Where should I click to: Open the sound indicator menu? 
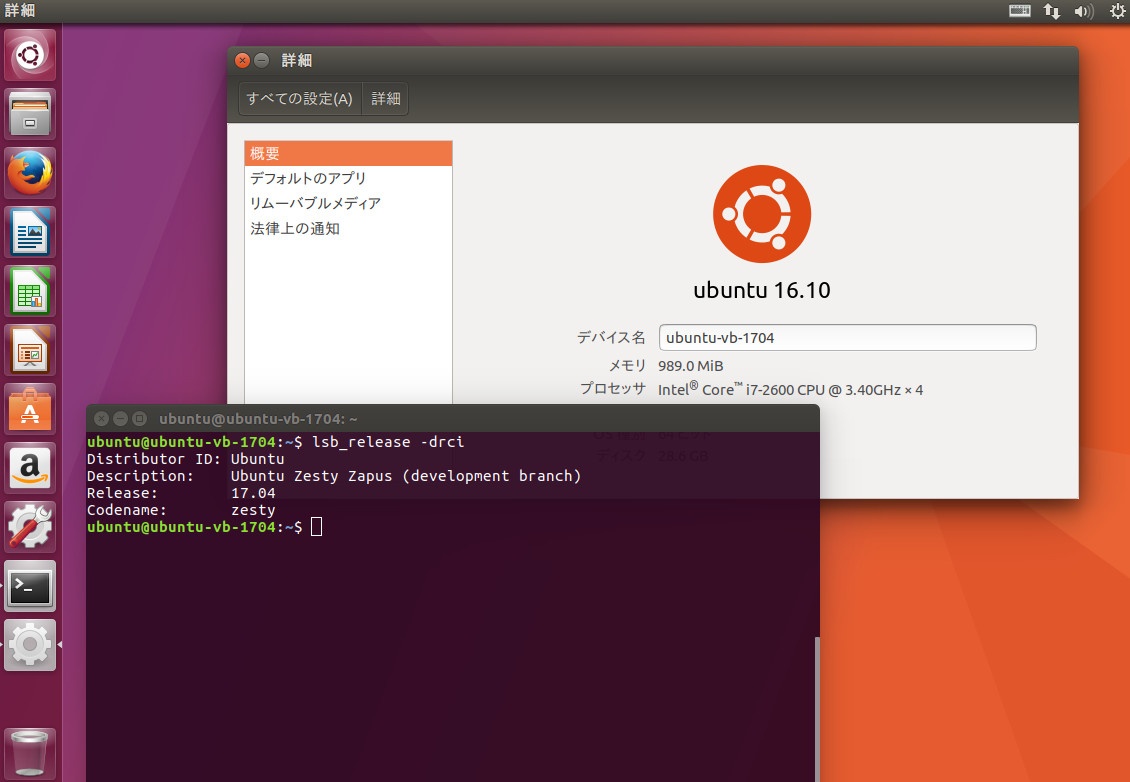[x=1083, y=11]
